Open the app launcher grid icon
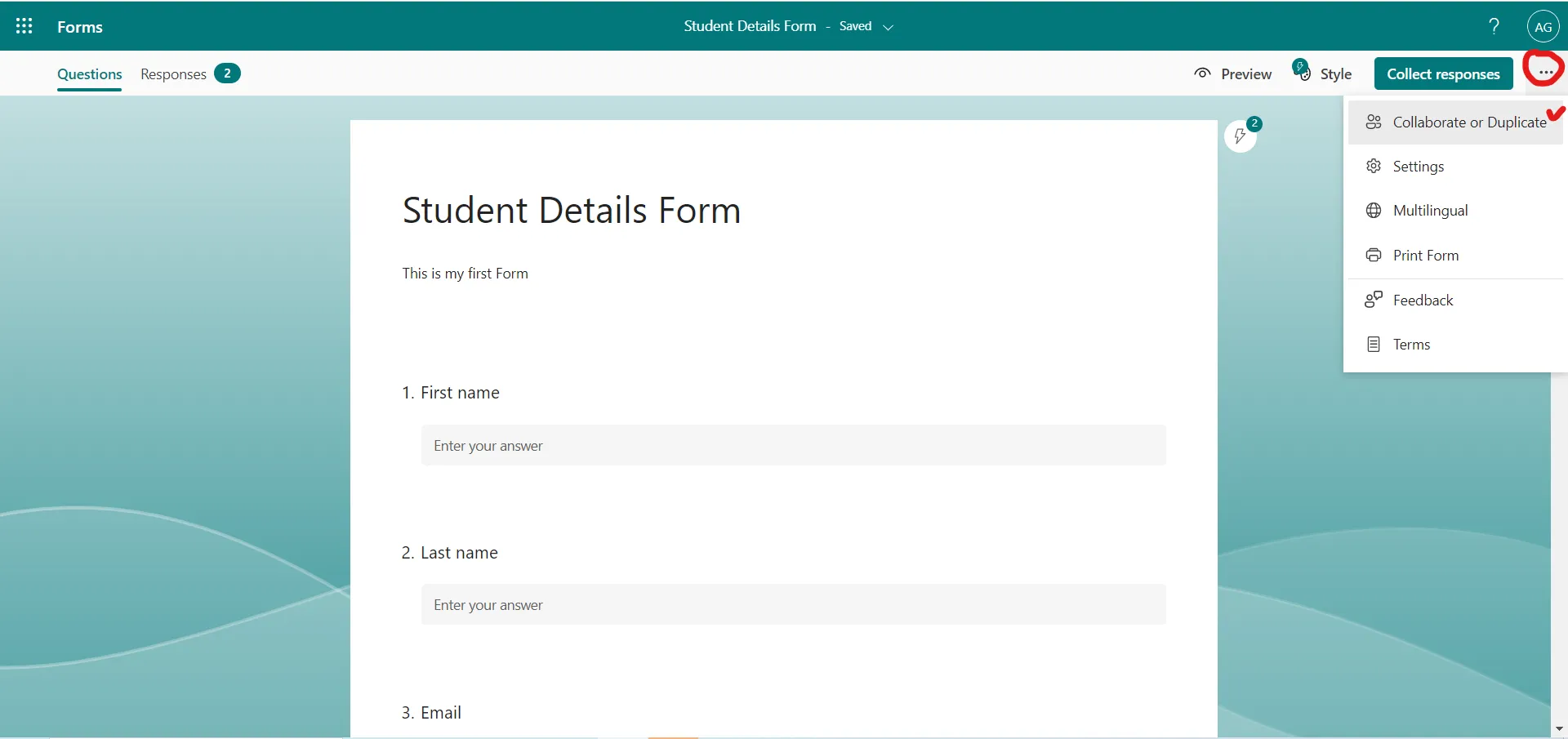The width and height of the screenshot is (1568, 739). (x=24, y=25)
